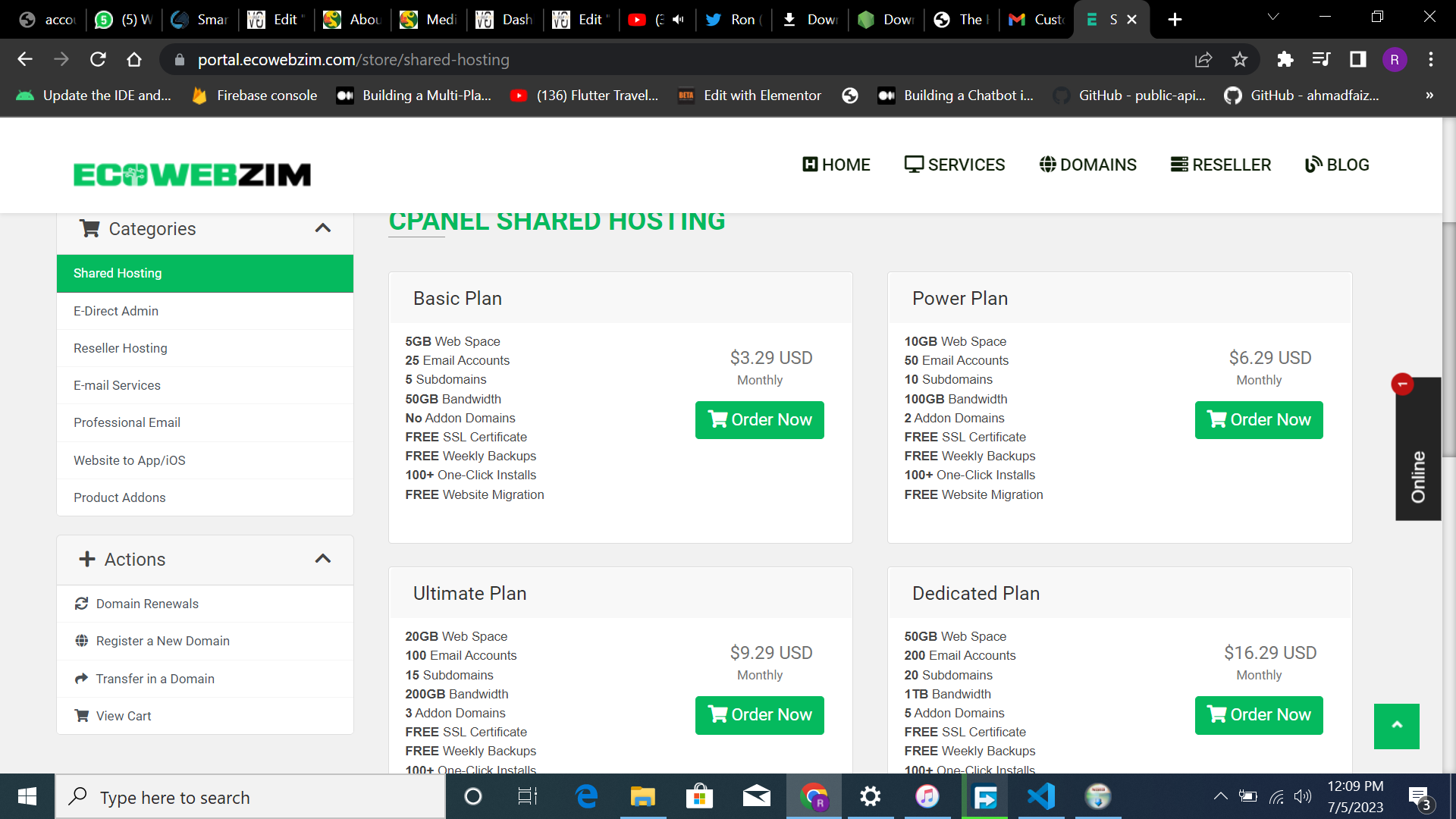The height and width of the screenshot is (819, 1456).
Task: Click the Windows taskbar search box
Action: click(250, 797)
